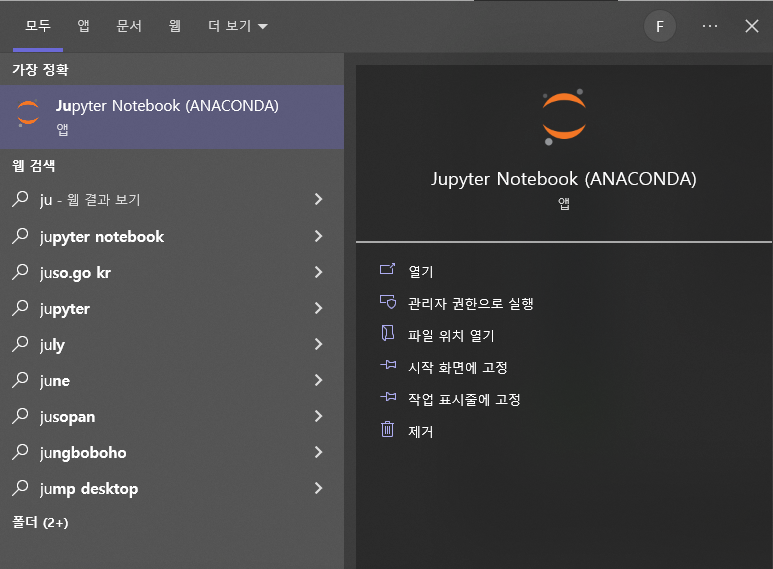This screenshot has width=773, height=569.
Task: Expand chevron for 'june' suggestion
Action: (x=318, y=380)
